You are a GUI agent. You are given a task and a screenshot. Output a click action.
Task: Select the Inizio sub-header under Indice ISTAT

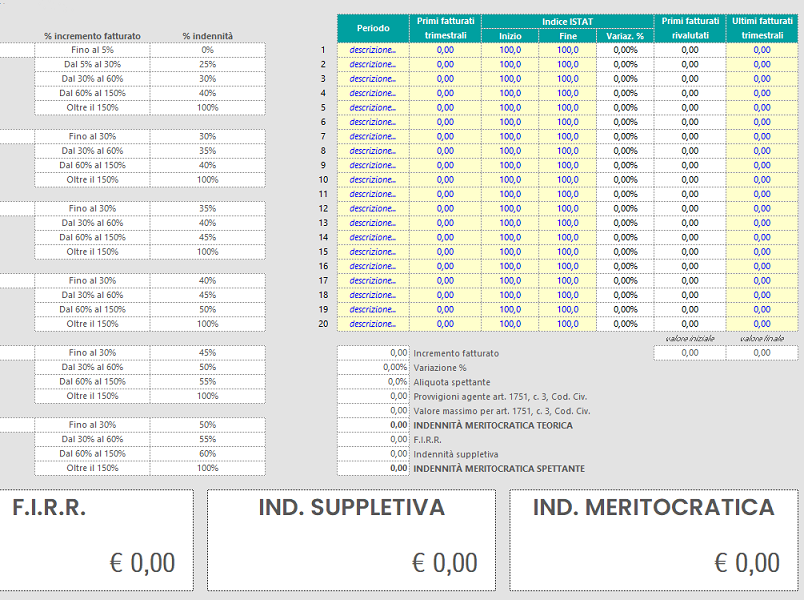point(510,36)
